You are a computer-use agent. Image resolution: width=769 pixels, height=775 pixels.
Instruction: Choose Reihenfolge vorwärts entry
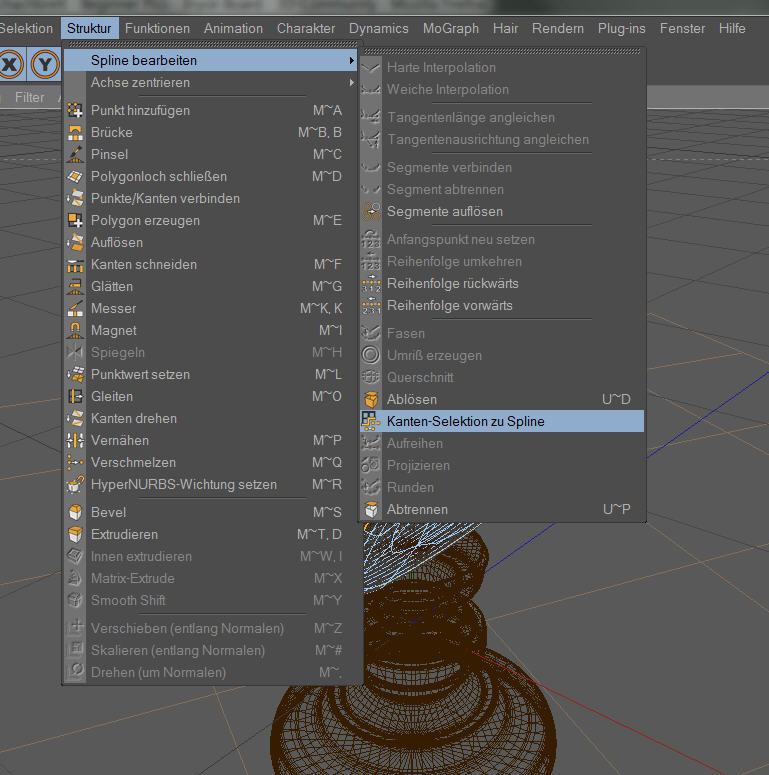pyautogui.click(x=502, y=305)
